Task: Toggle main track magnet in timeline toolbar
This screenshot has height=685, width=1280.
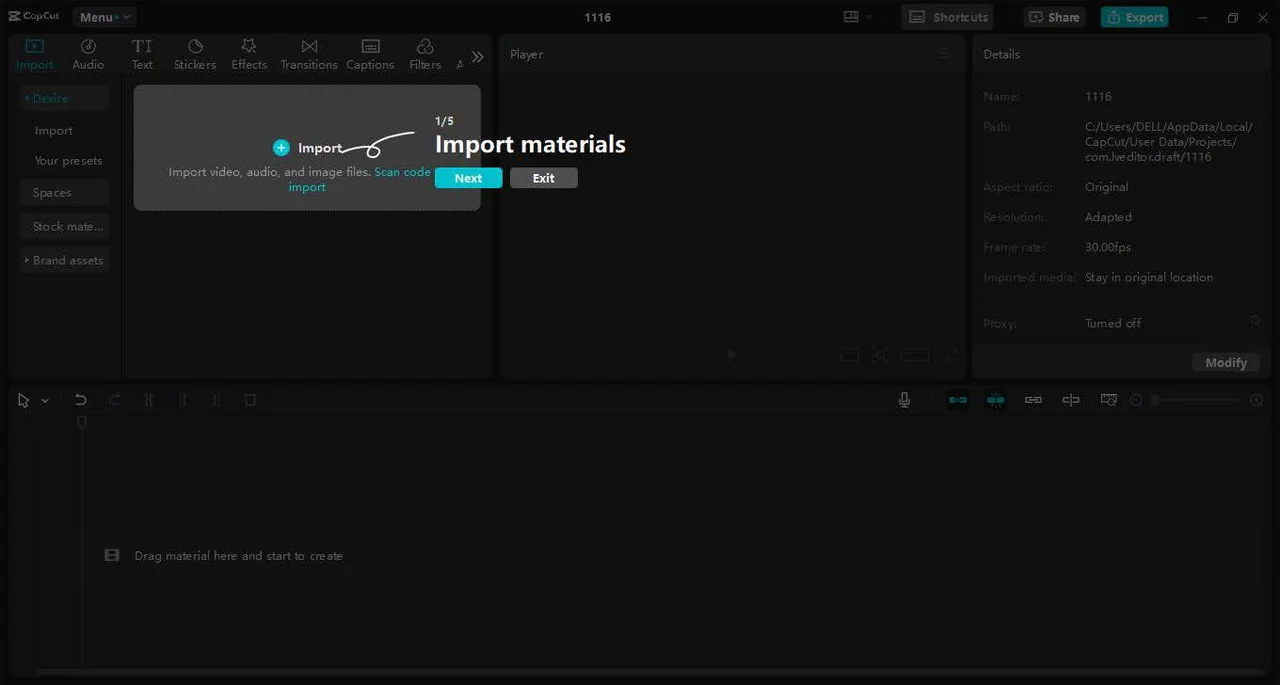Action: pos(958,400)
